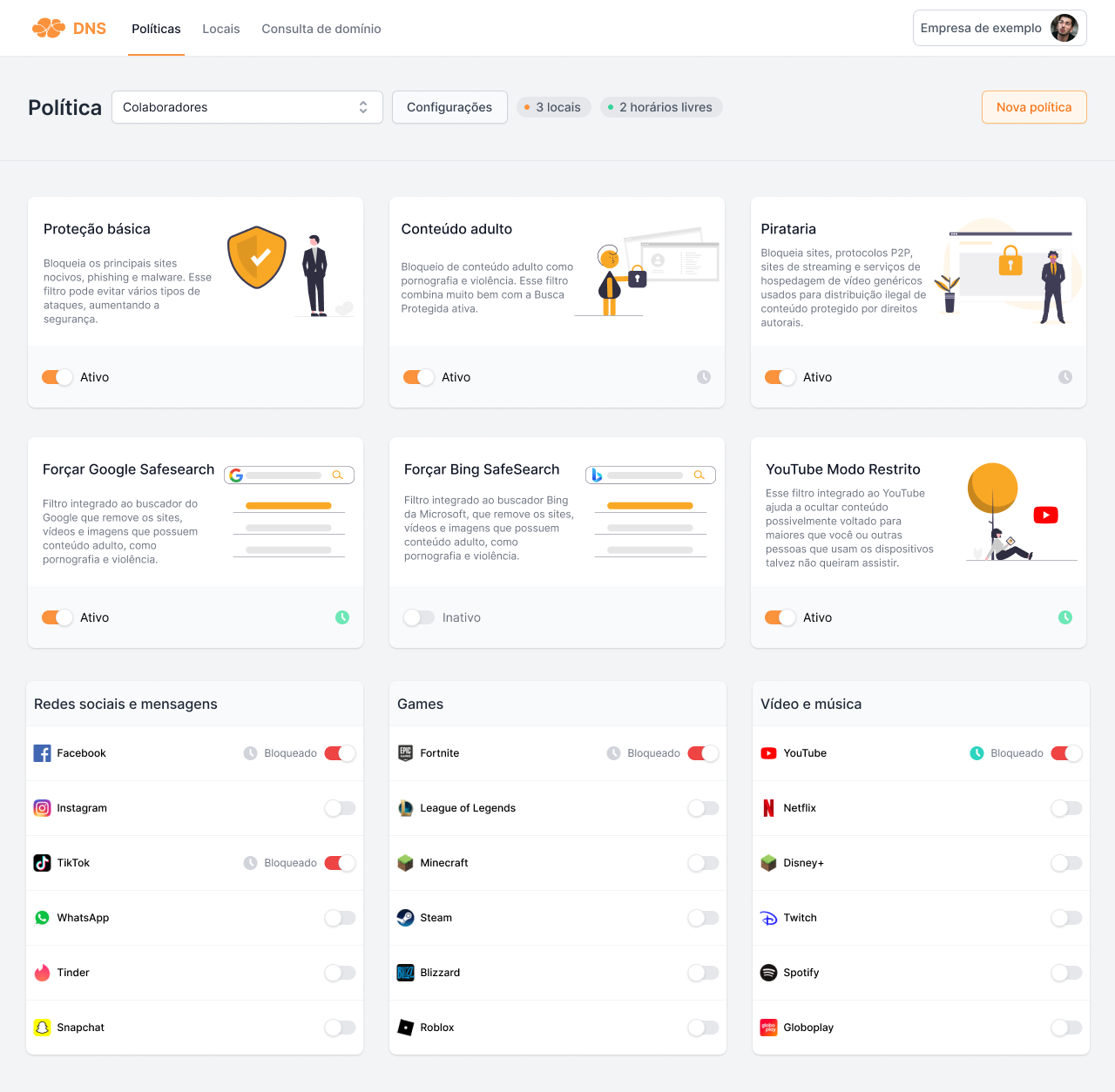Click the clock icon in TikTok row
1115x1092 pixels.
click(250, 863)
